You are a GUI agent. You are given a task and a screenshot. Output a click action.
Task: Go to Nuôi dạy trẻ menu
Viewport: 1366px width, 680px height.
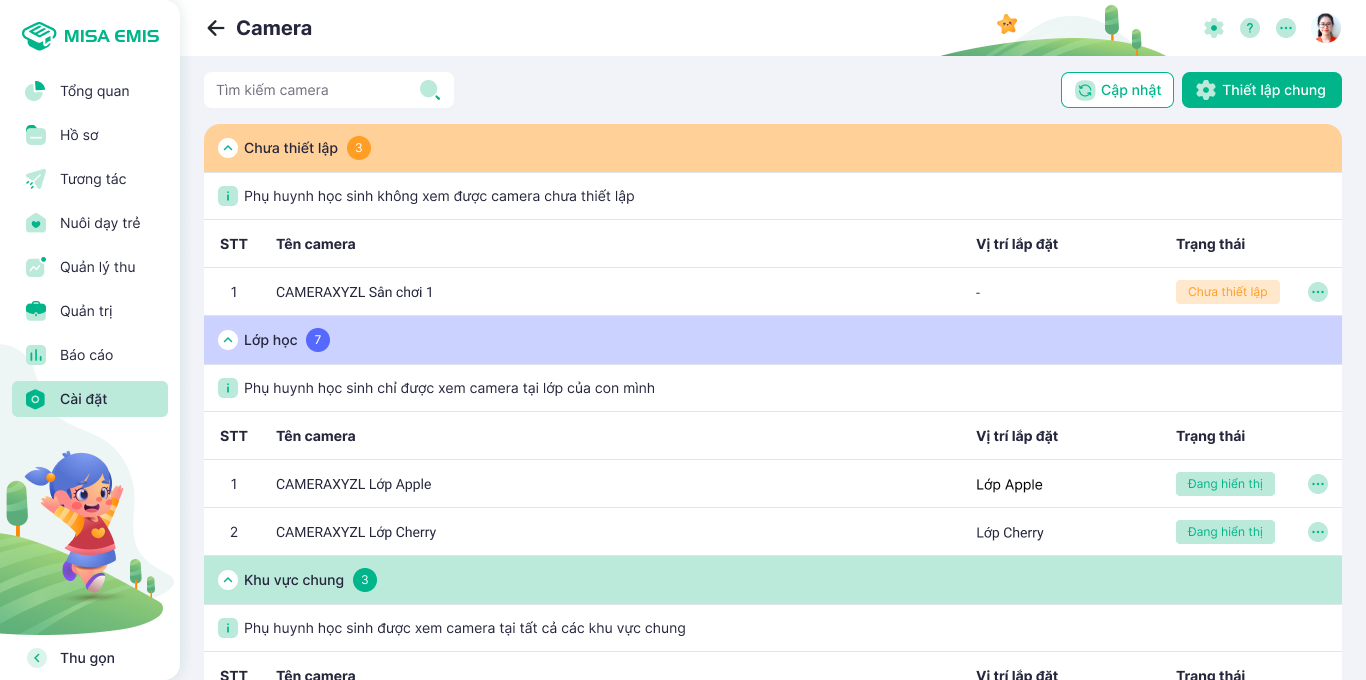point(99,223)
